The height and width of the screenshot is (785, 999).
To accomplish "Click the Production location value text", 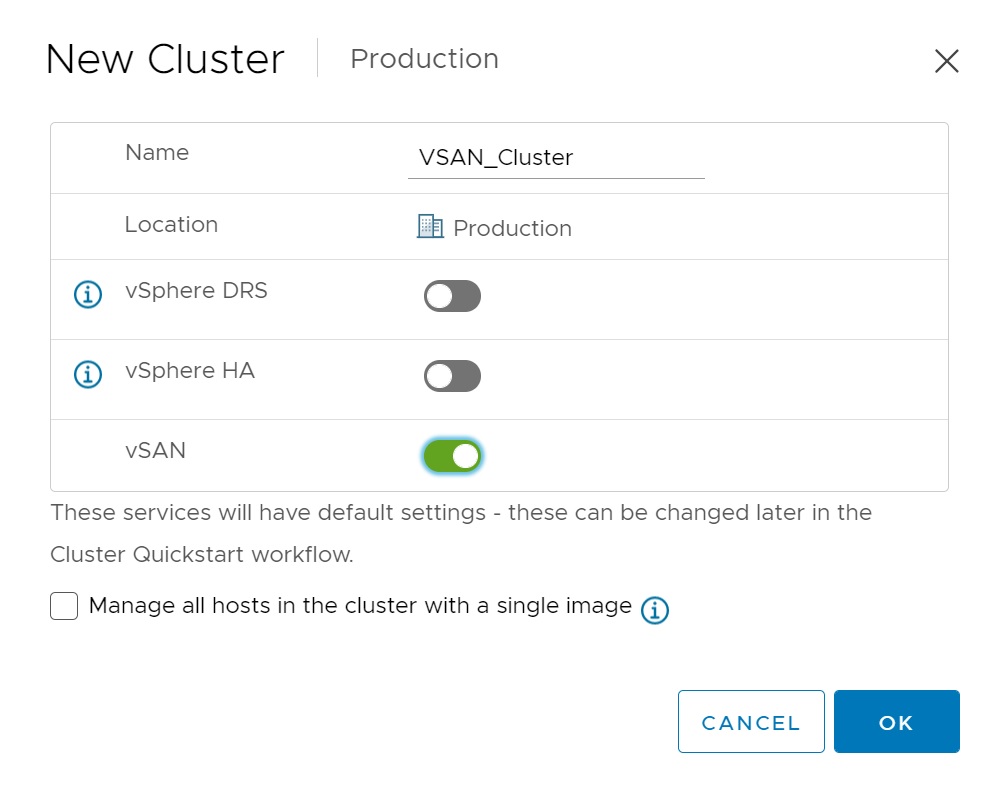I will pyautogui.click(x=512, y=229).
